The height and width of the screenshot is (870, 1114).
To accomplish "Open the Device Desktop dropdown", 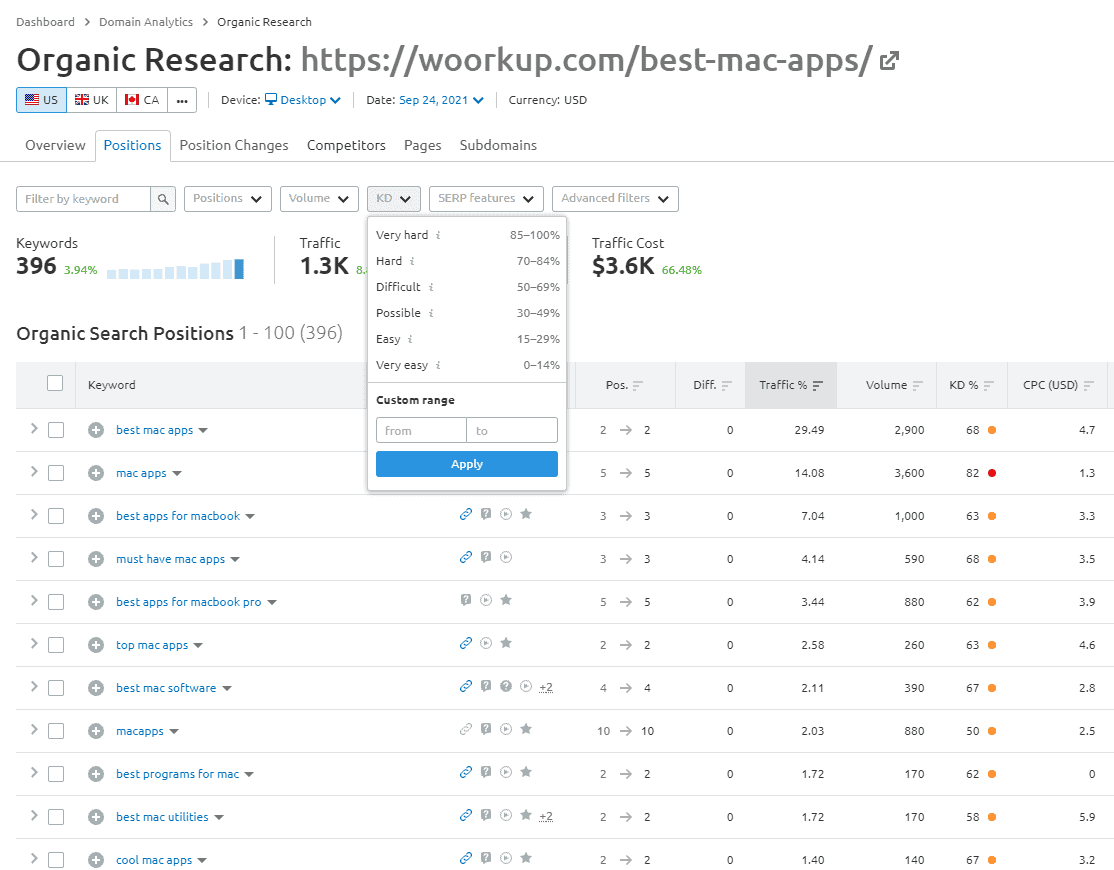I will (x=303, y=100).
